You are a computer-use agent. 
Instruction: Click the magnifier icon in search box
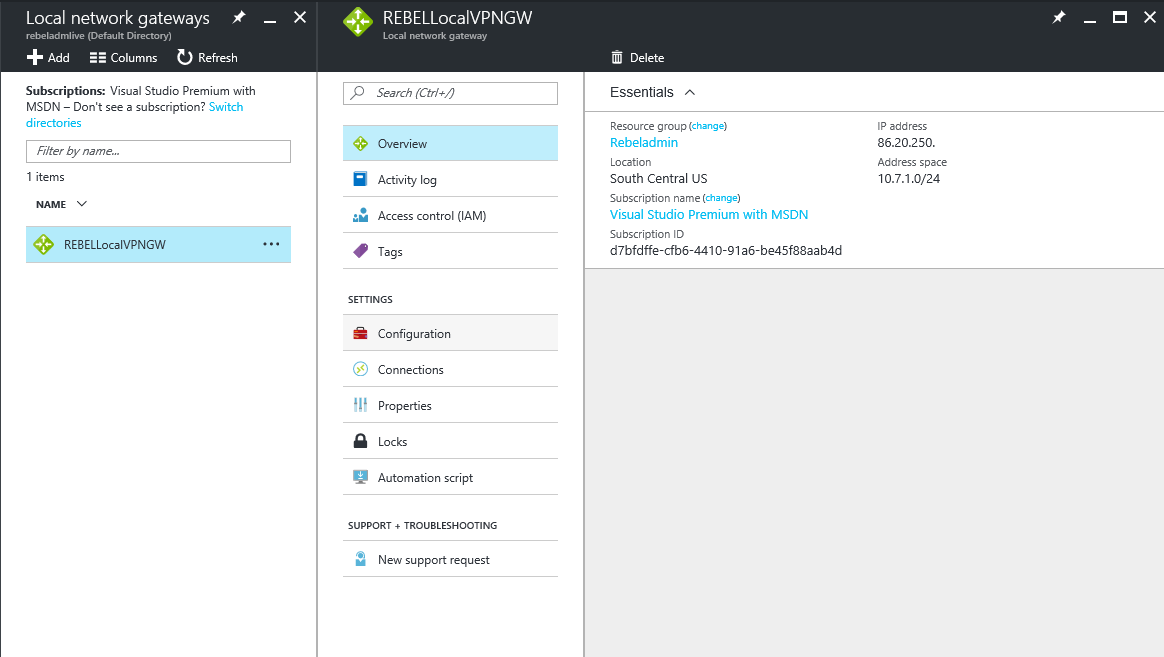[x=358, y=92]
